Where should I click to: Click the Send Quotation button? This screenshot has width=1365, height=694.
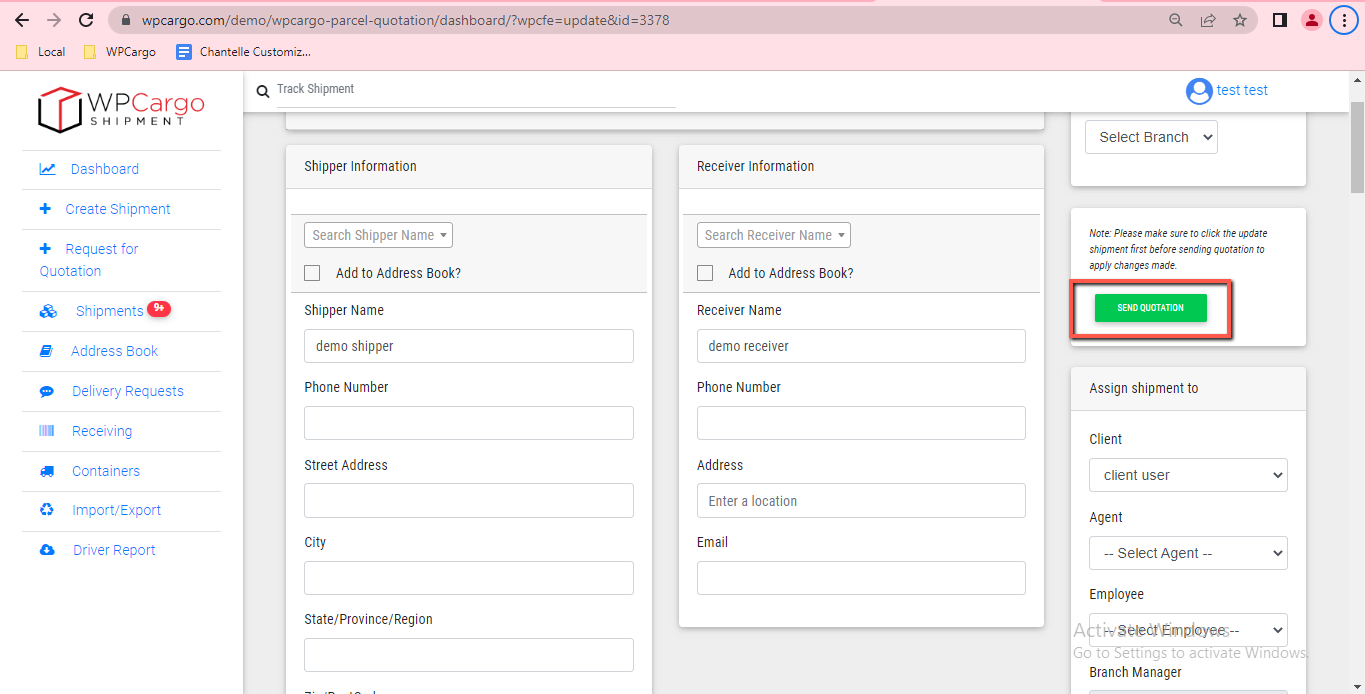point(1150,308)
